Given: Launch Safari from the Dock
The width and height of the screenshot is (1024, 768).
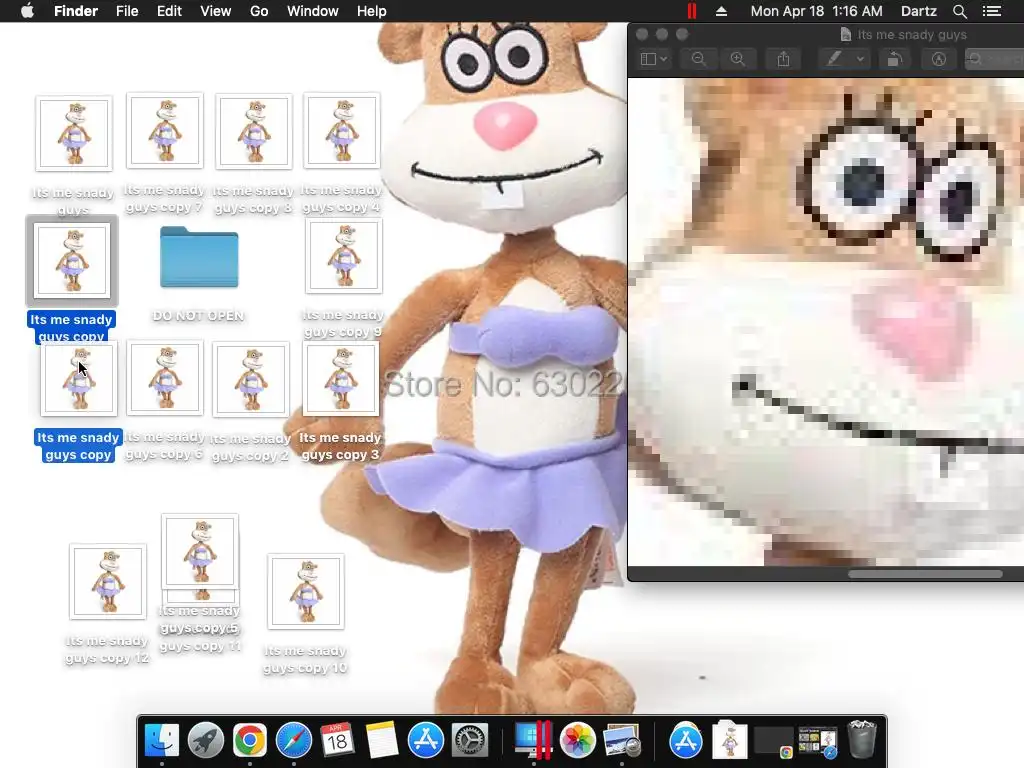Looking at the screenshot, I should [294, 741].
